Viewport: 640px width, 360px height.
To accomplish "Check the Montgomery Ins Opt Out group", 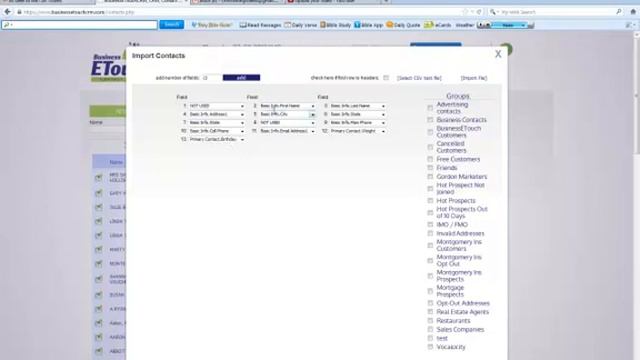I will click(430, 260).
